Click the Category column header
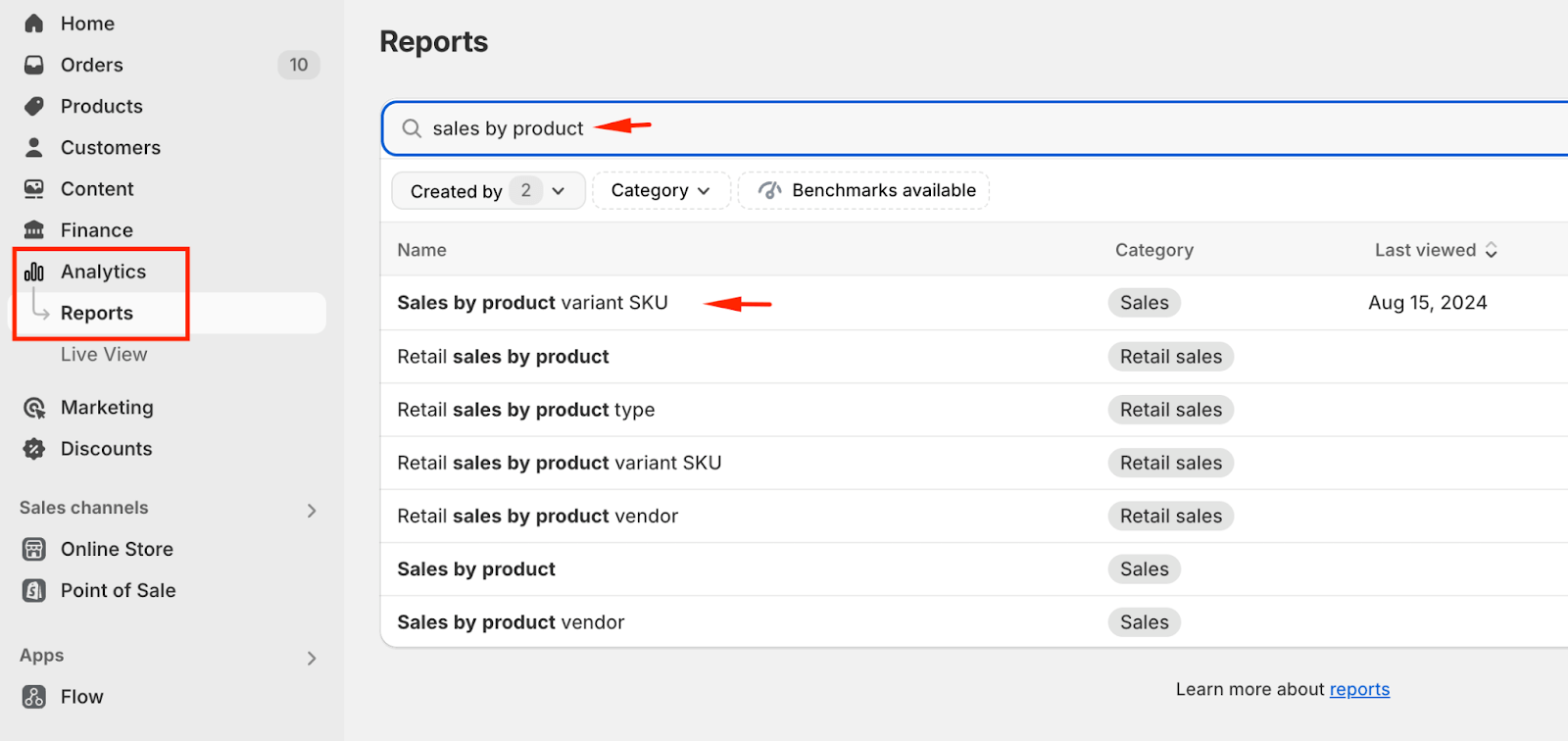This screenshot has width=1568, height=741. coord(1154,250)
